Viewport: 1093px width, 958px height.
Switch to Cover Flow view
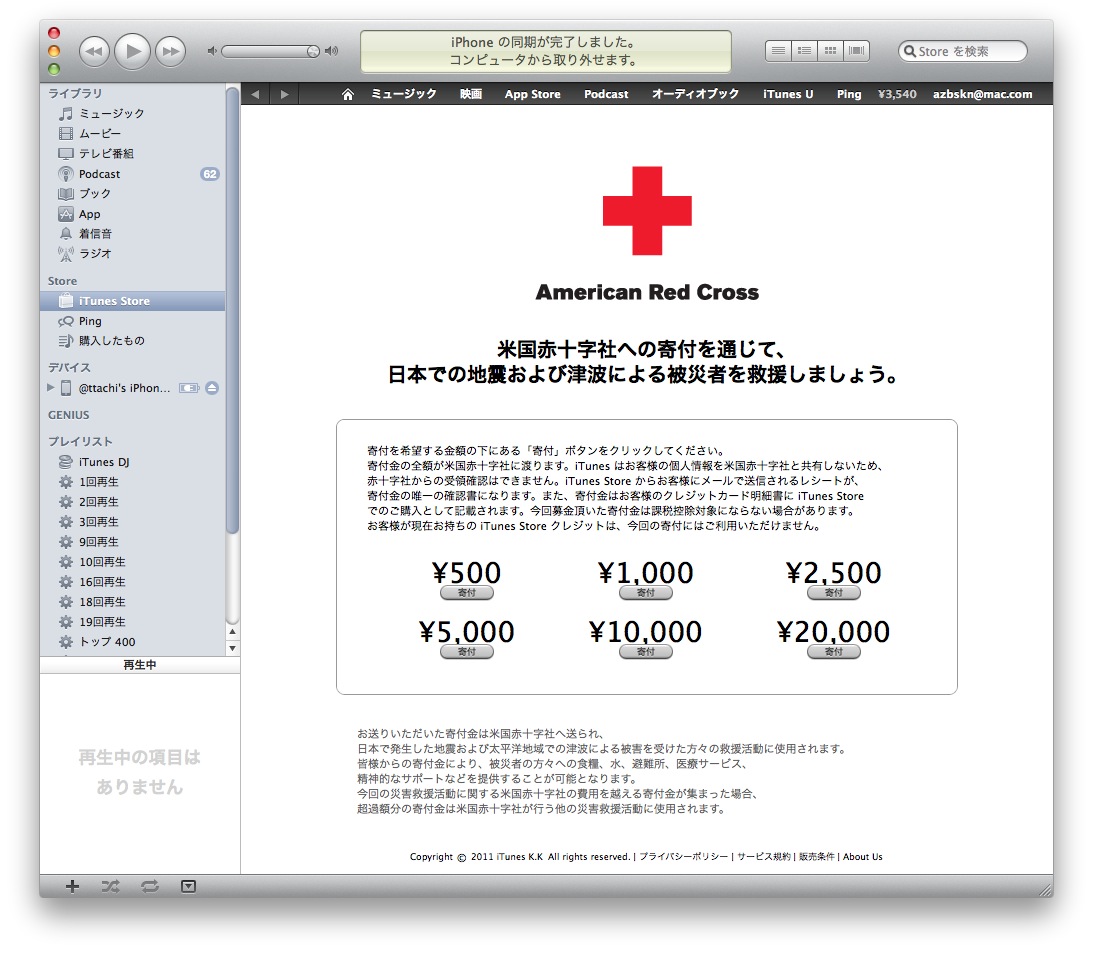(x=857, y=51)
